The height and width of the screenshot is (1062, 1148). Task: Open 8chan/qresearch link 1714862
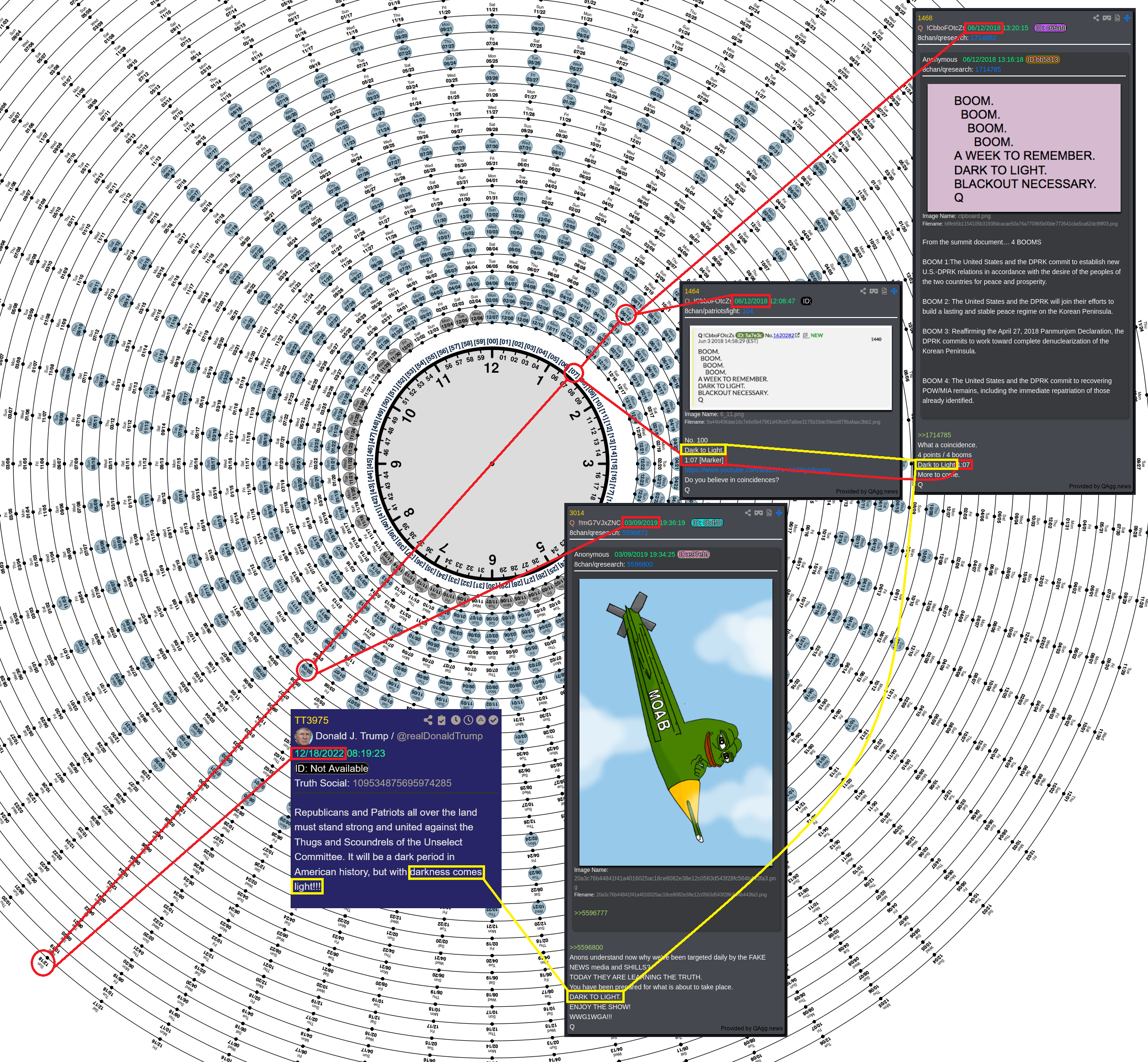pyautogui.click(x=983, y=38)
